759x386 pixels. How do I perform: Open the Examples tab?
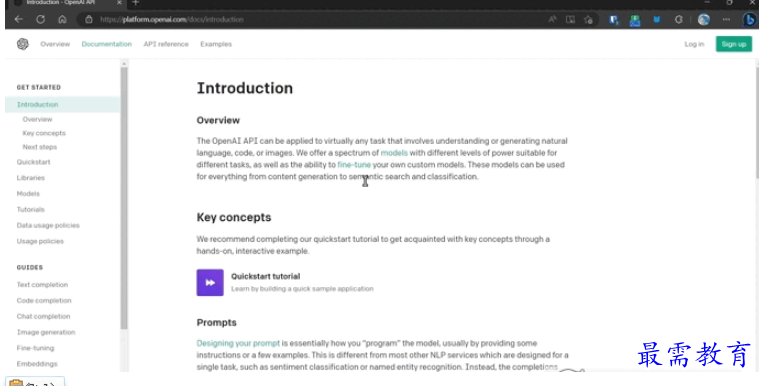coord(216,44)
